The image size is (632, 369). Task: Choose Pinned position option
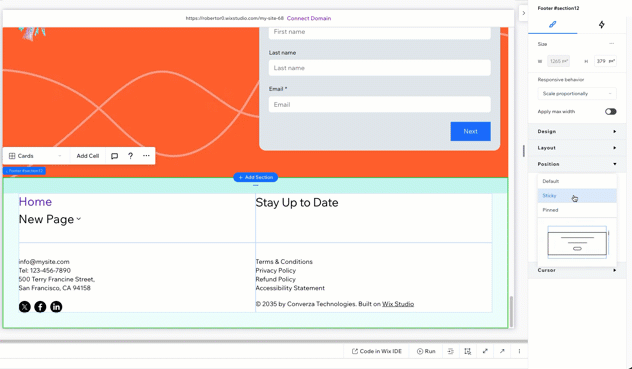(x=577, y=210)
